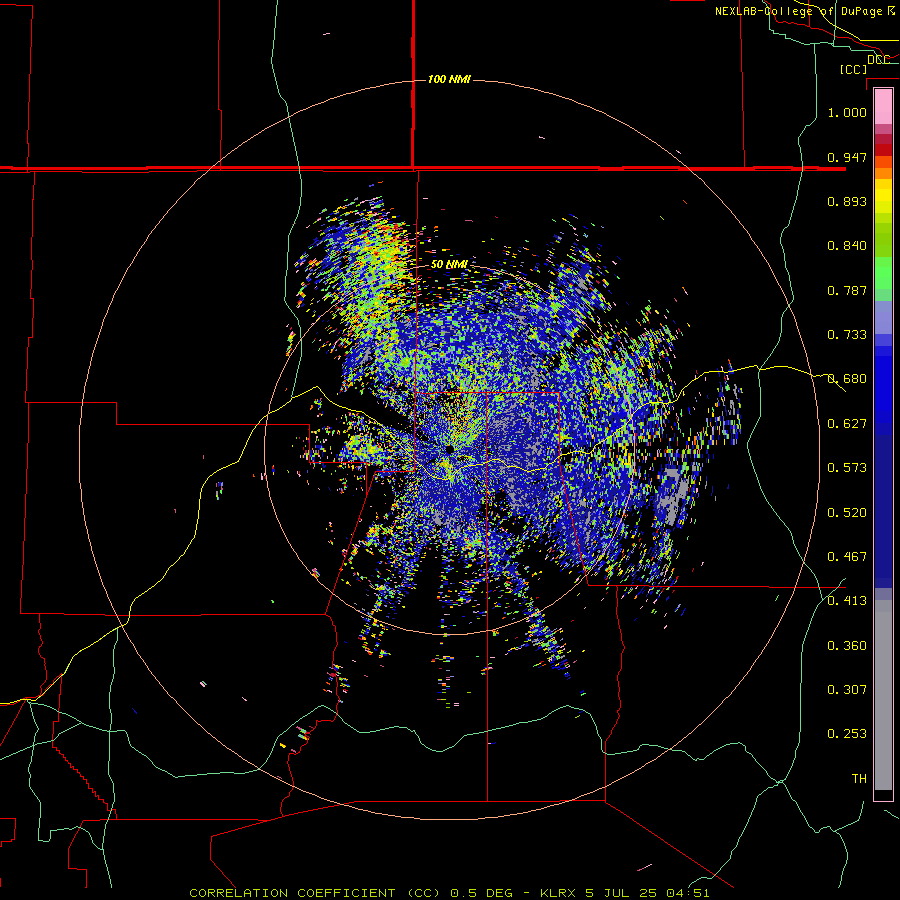Click the 0.520 scale value
Viewport: 900px width, 900px height.
click(x=847, y=513)
